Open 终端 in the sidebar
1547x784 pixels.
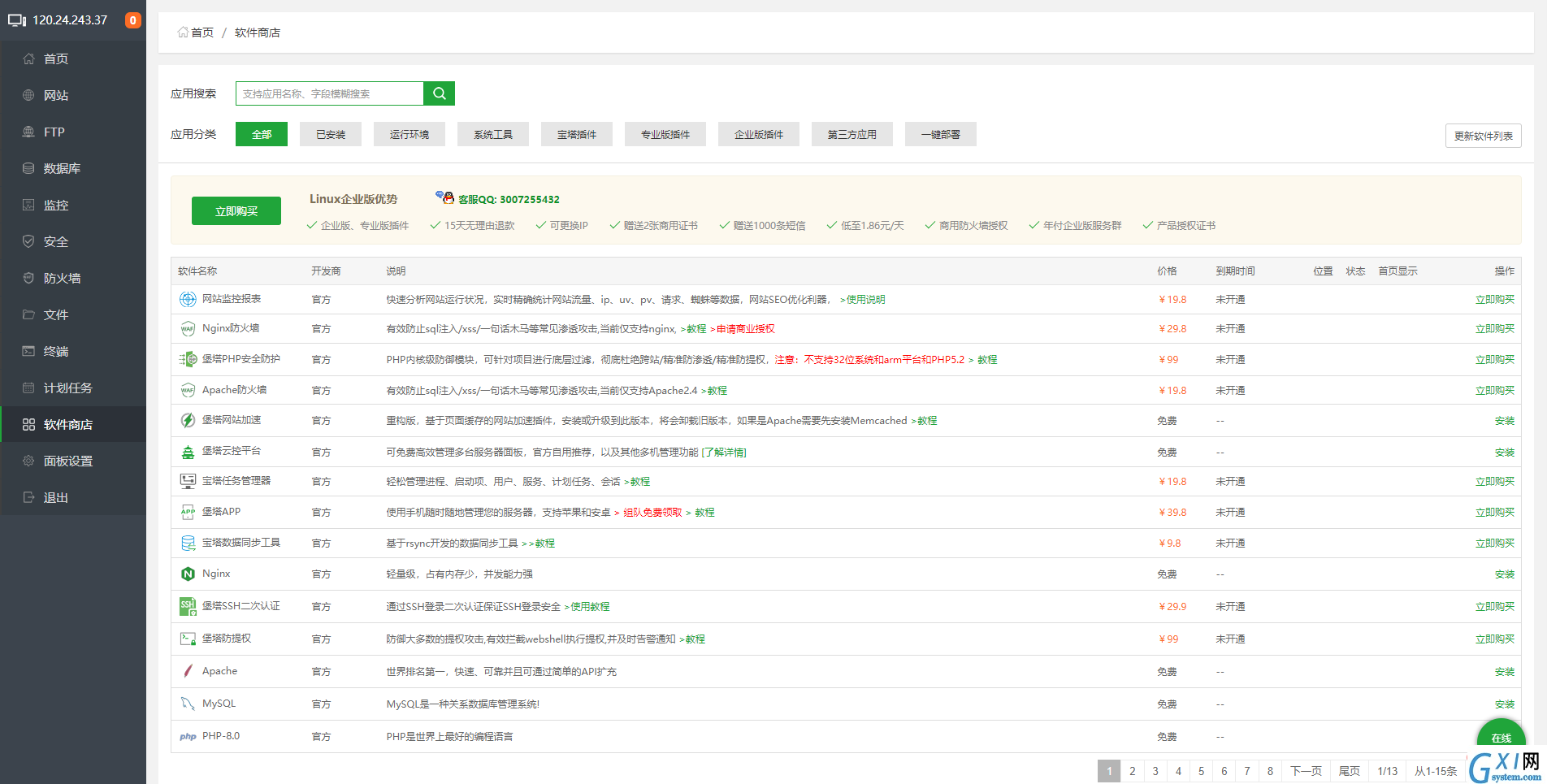73,351
